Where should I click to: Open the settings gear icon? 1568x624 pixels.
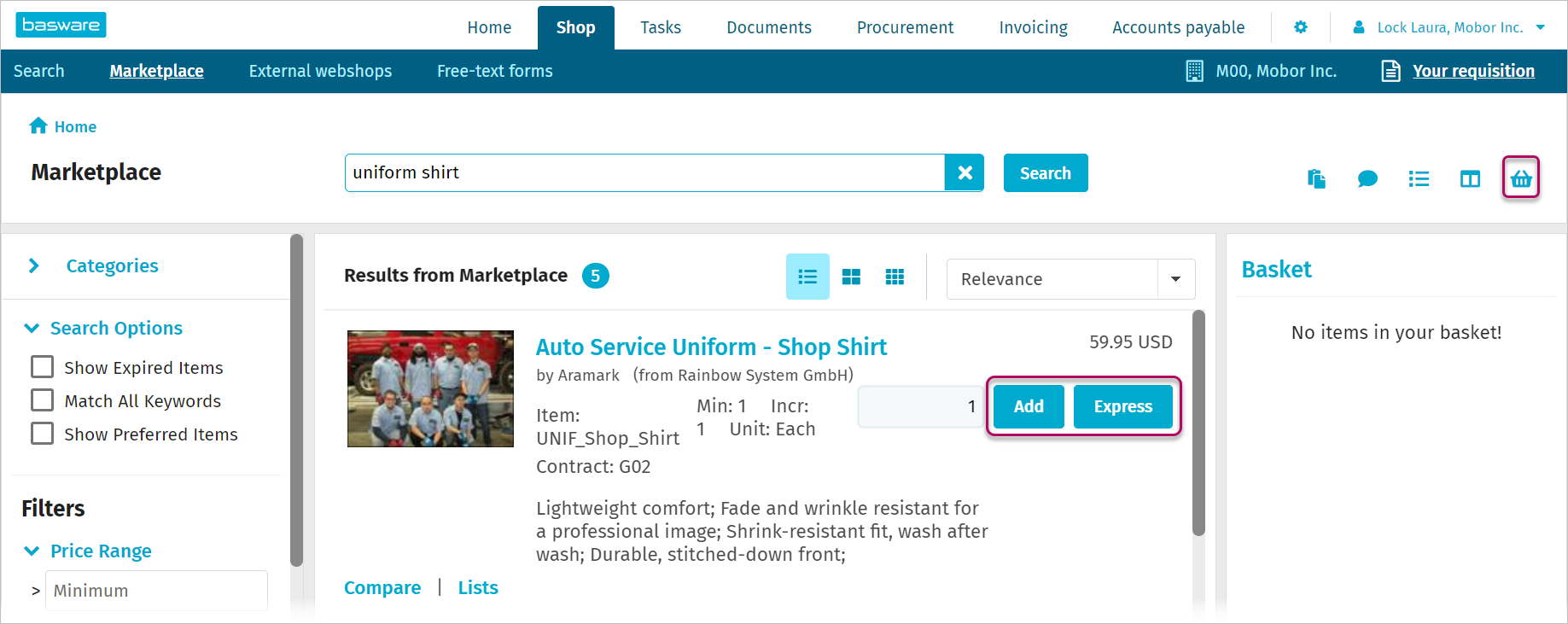(x=1301, y=27)
